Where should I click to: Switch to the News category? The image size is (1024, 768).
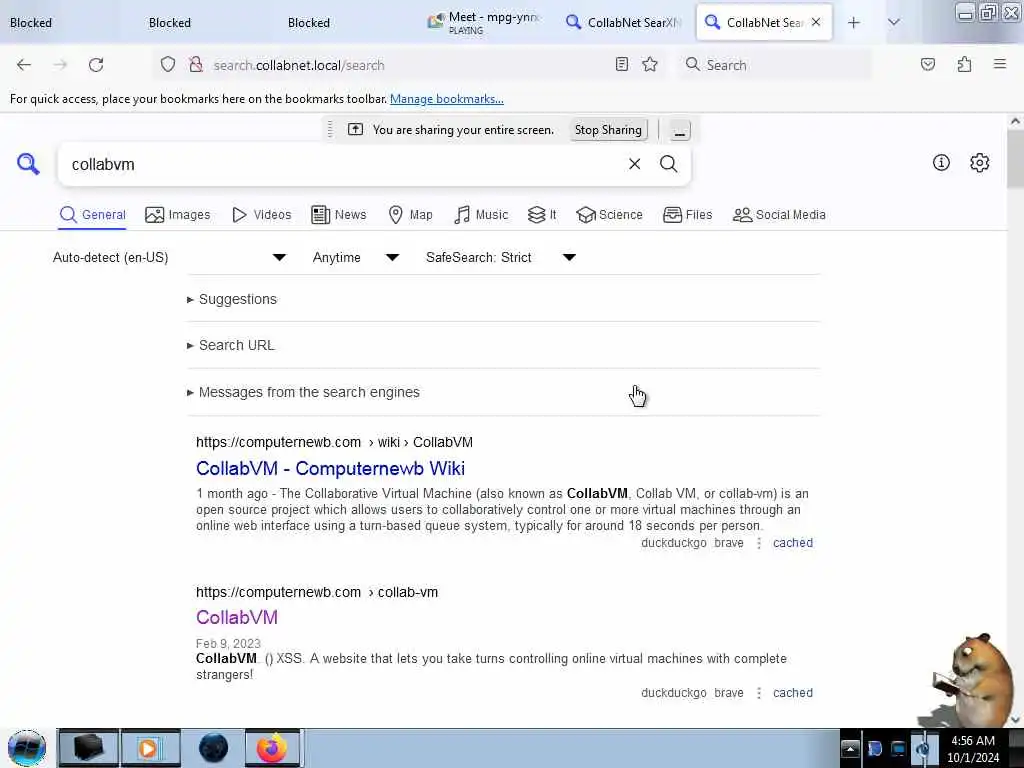[338, 215]
